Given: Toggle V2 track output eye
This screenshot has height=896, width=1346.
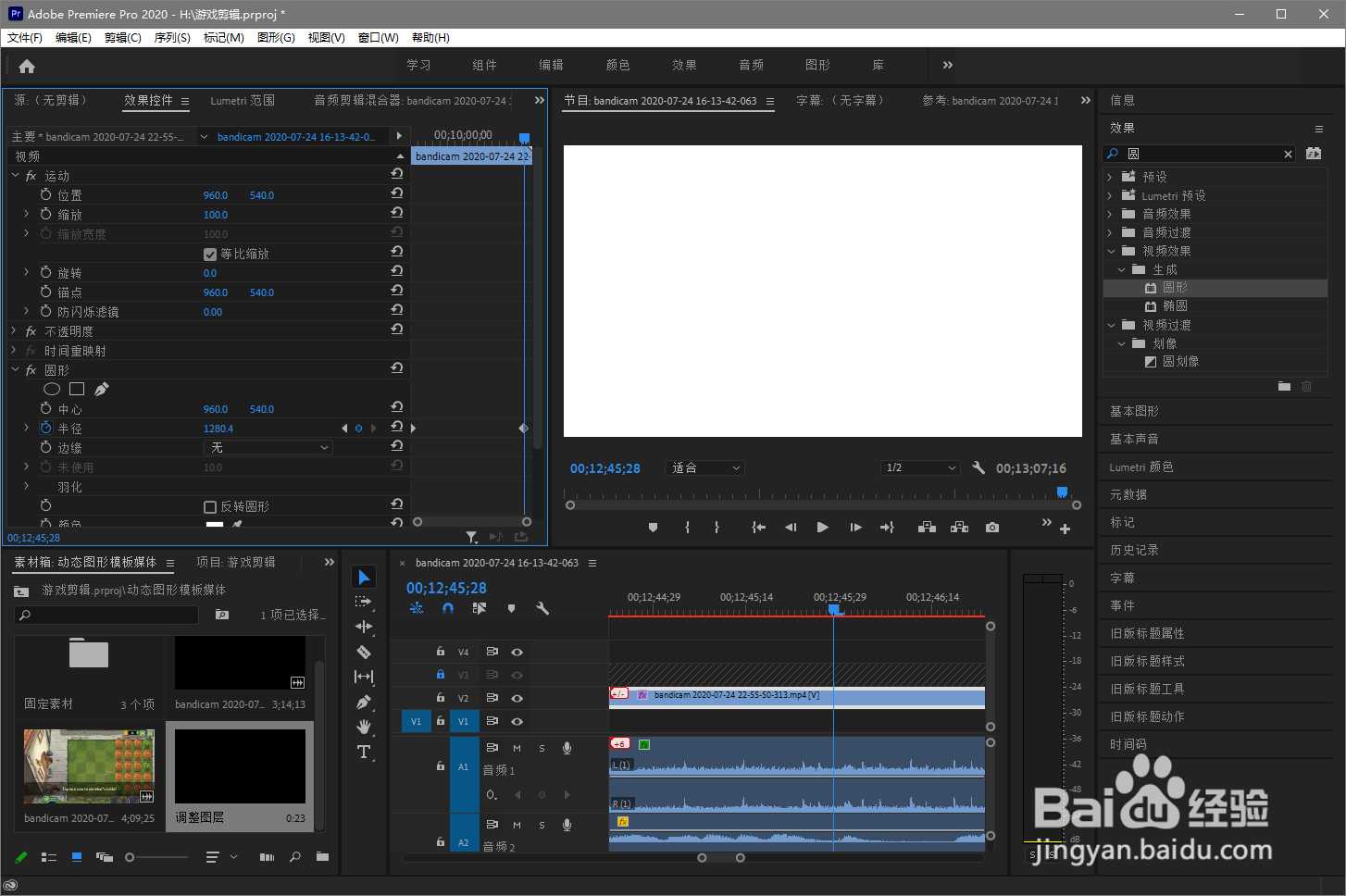Looking at the screenshot, I should coord(517,698).
